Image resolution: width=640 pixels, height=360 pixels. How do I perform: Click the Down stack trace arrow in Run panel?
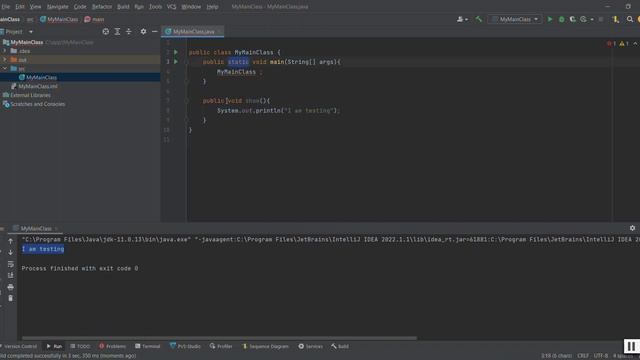click(11, 252)
